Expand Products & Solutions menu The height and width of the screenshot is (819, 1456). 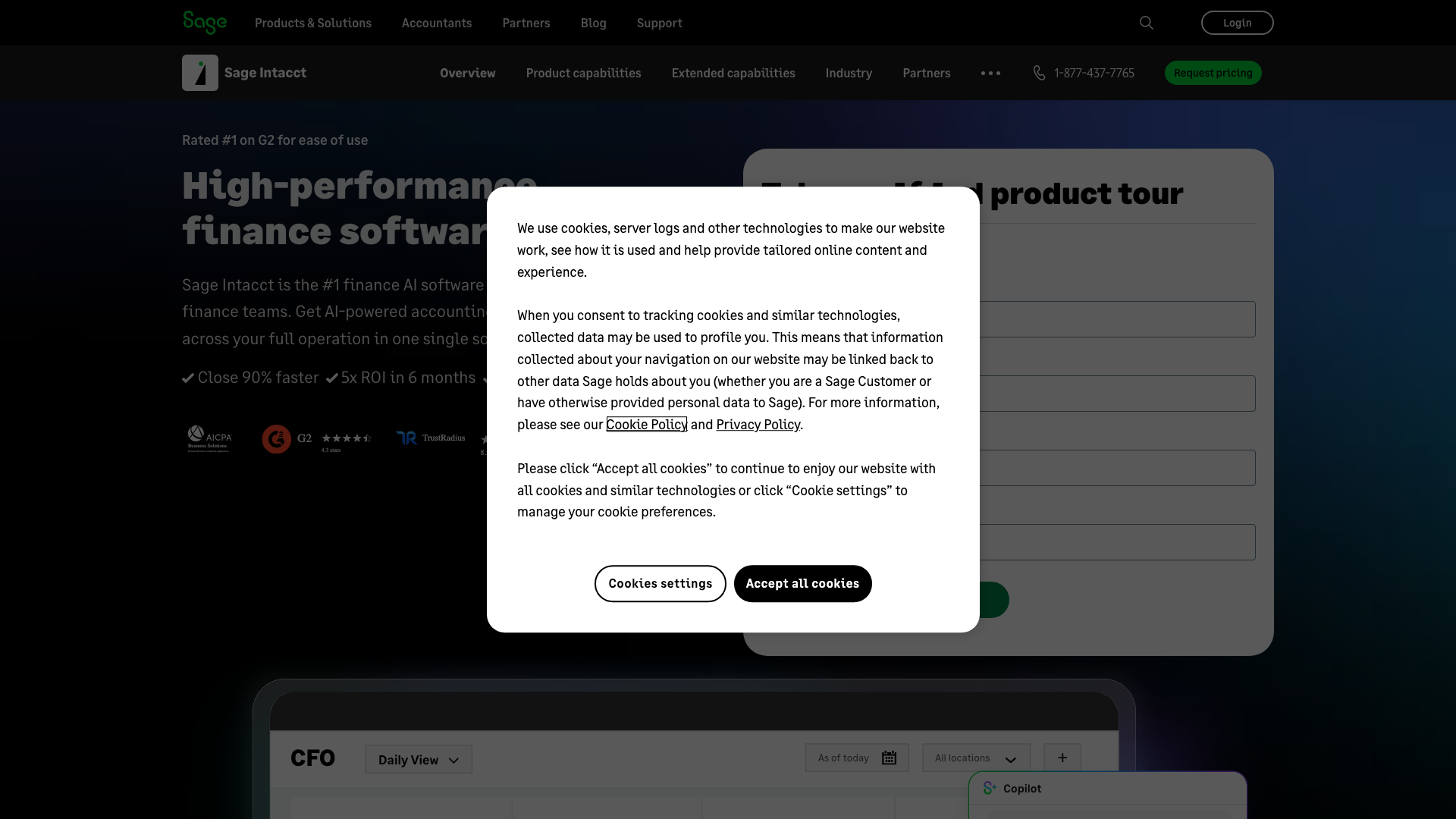click(313, 23)
